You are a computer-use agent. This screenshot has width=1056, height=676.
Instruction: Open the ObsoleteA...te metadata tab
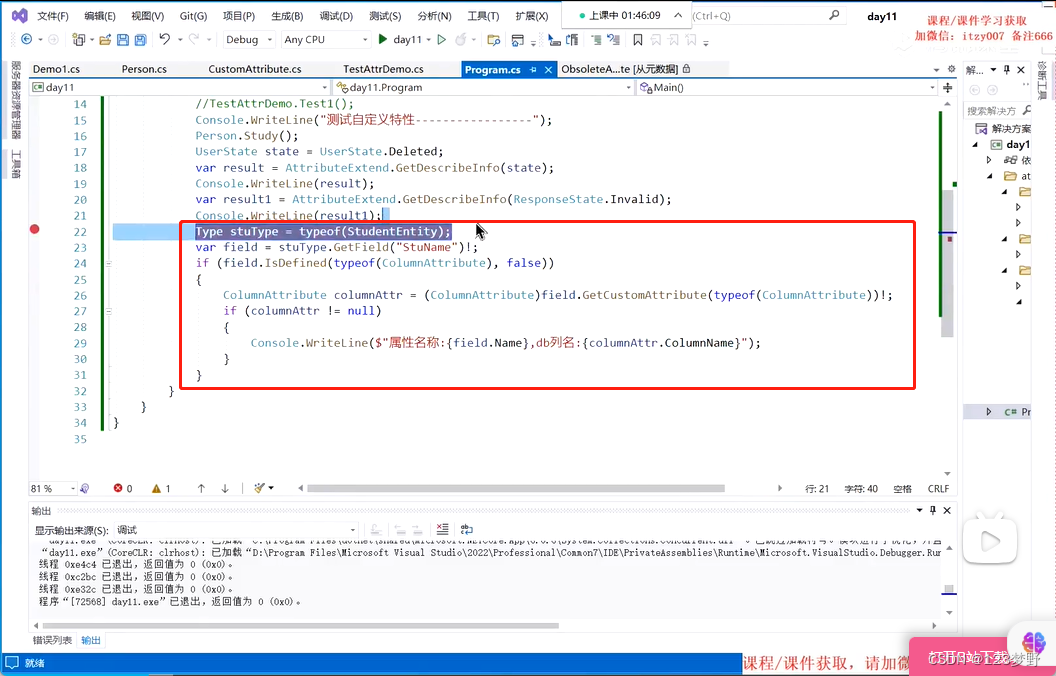coord(626,69)
